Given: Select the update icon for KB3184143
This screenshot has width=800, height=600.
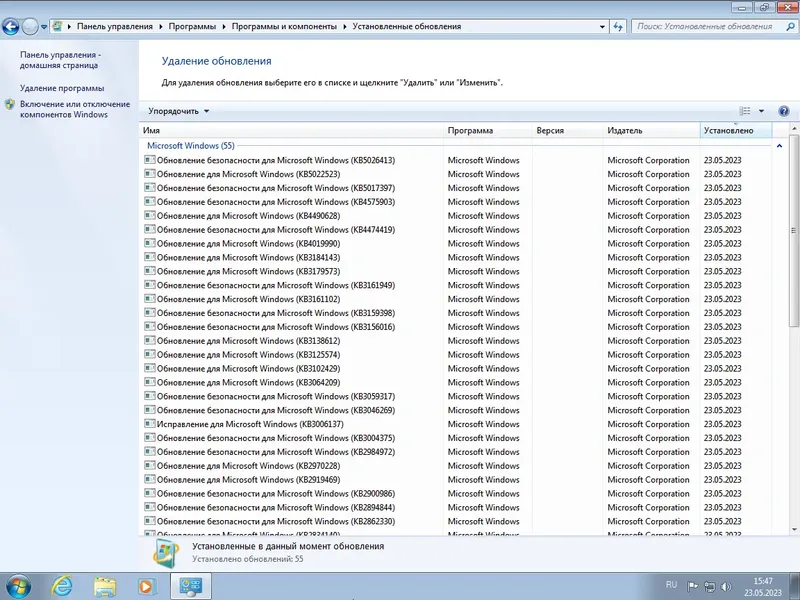Looking at the screenshot, I should coord(149,257).
